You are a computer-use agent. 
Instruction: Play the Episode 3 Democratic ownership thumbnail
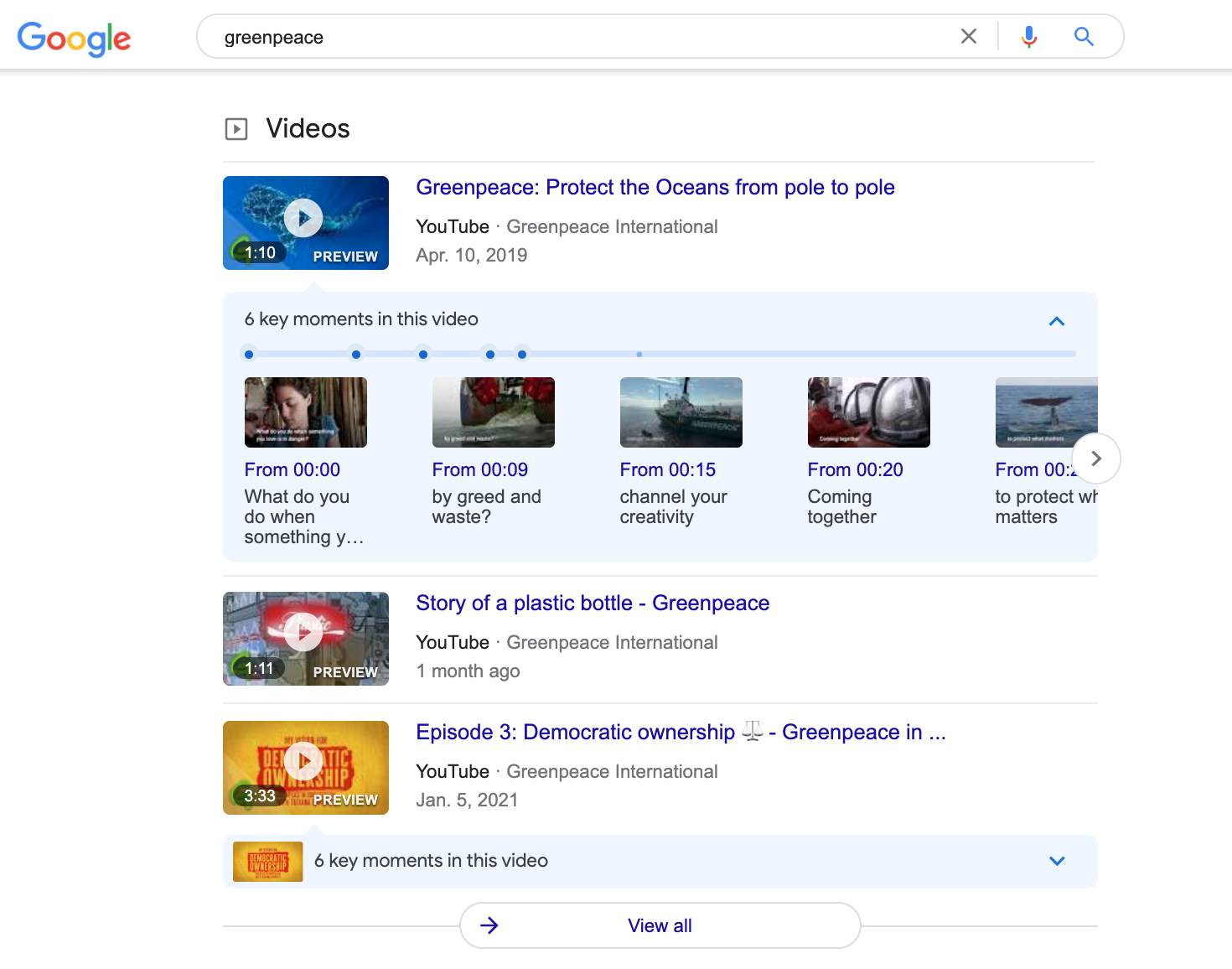[304, 762]
